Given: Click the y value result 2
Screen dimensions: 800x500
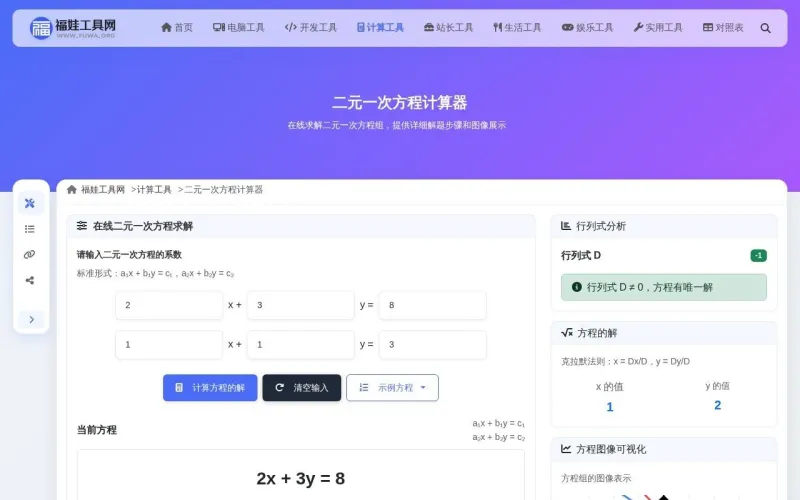Looking at the screenshot, I should (x=717, y=405).
